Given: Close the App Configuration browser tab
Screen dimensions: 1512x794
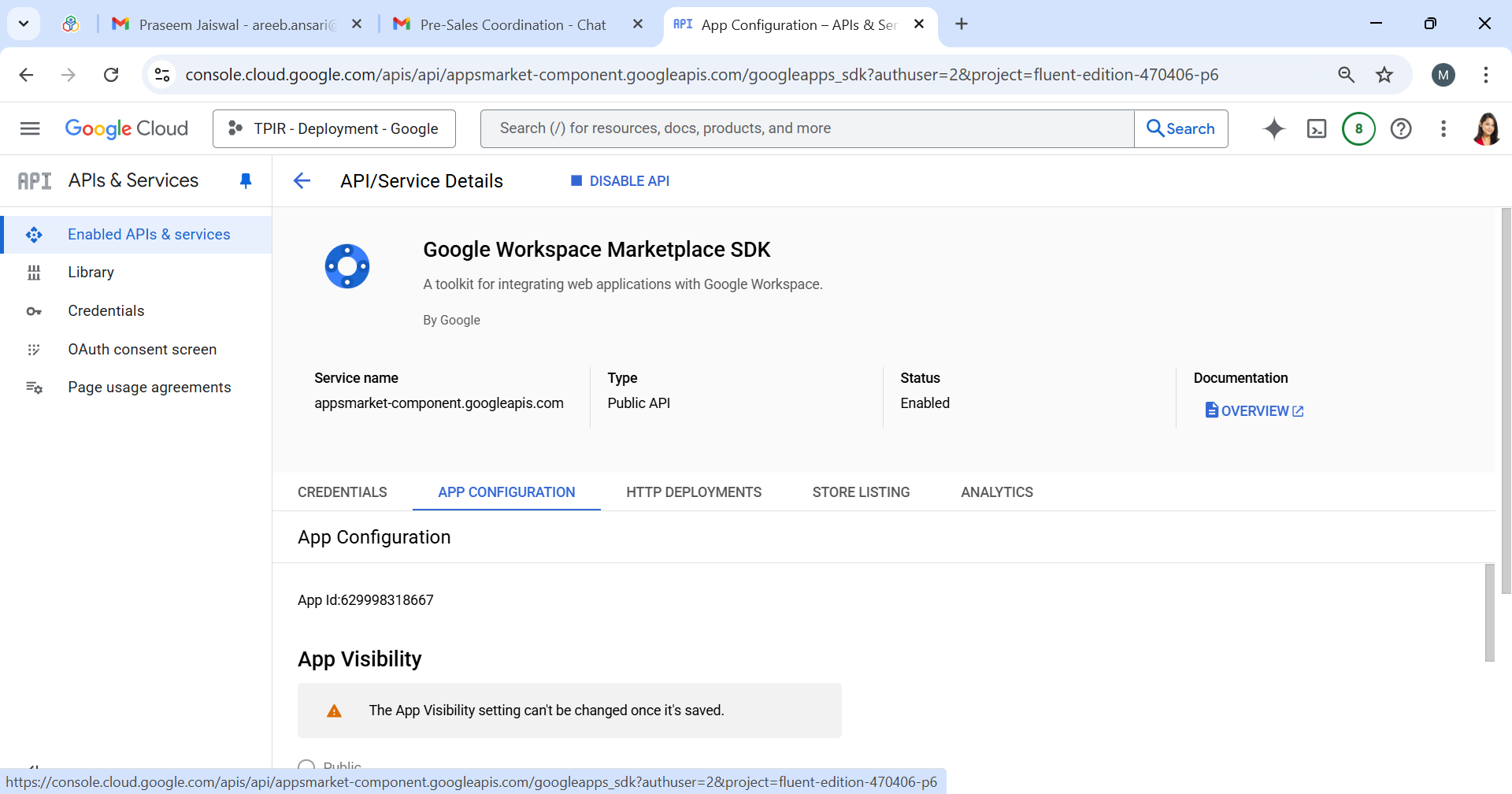Looking at the screenshot, I should point(919,24).
